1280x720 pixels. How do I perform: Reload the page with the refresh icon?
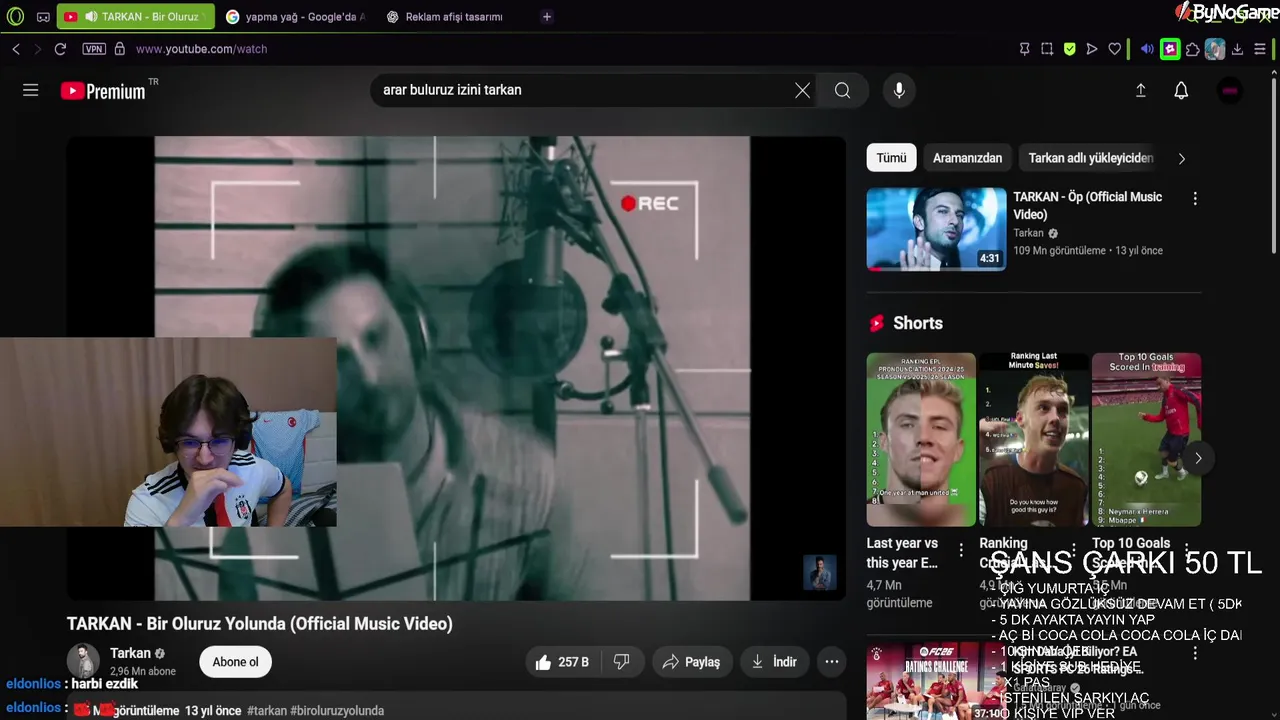pyautogui.click(x=60, y=49)
